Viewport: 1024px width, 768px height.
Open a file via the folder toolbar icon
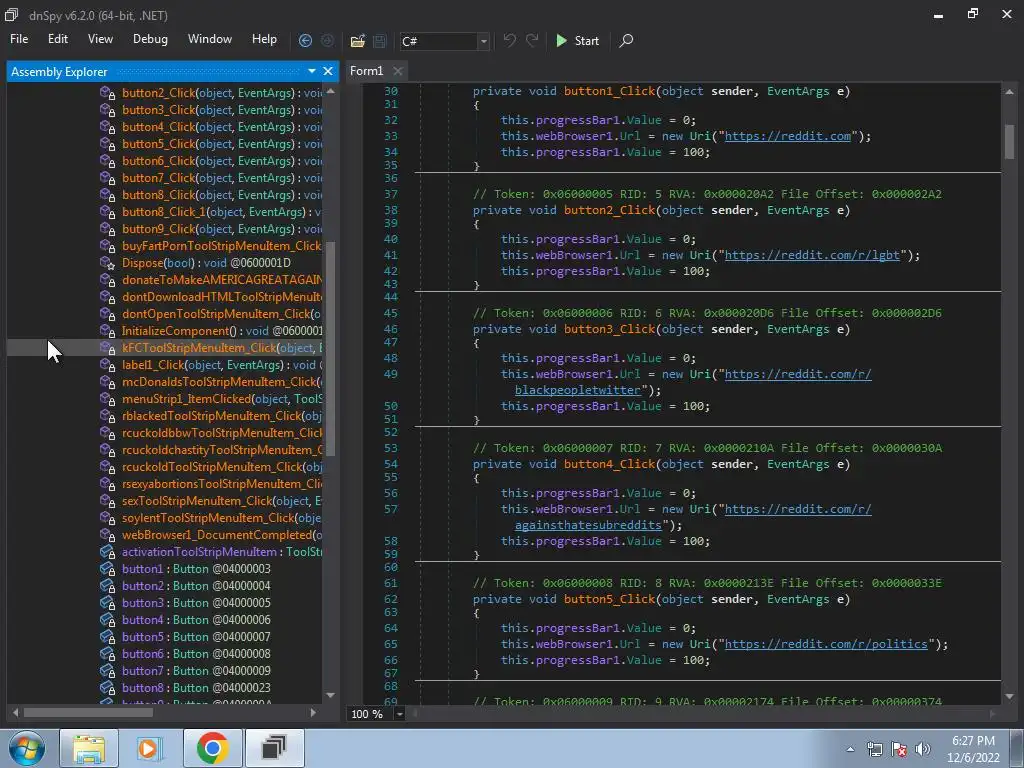(x=357, y=41)
